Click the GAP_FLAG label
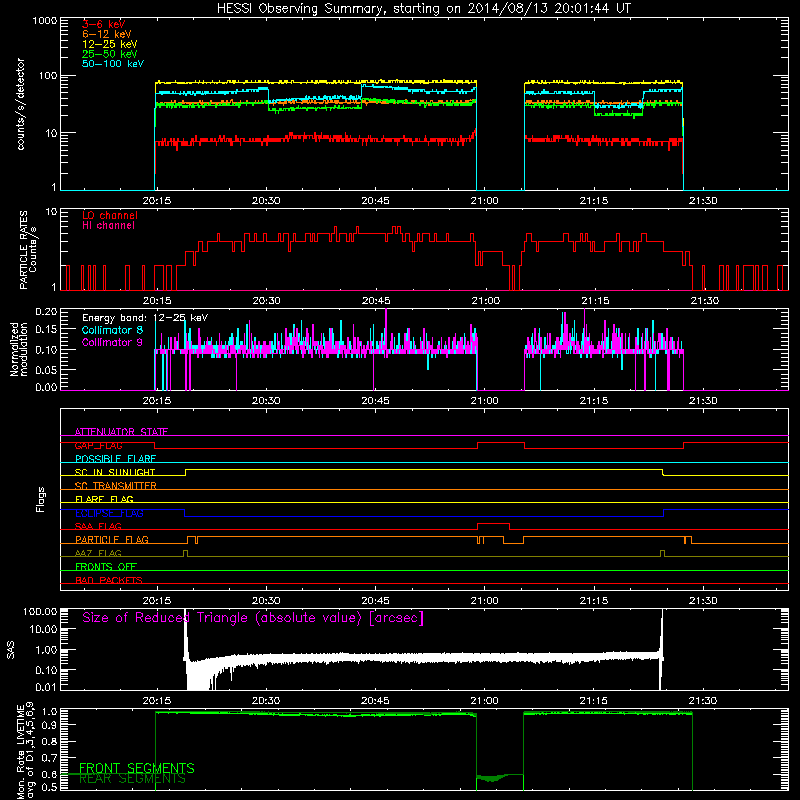This screenshot has width=800, height=800. point(98,445)
